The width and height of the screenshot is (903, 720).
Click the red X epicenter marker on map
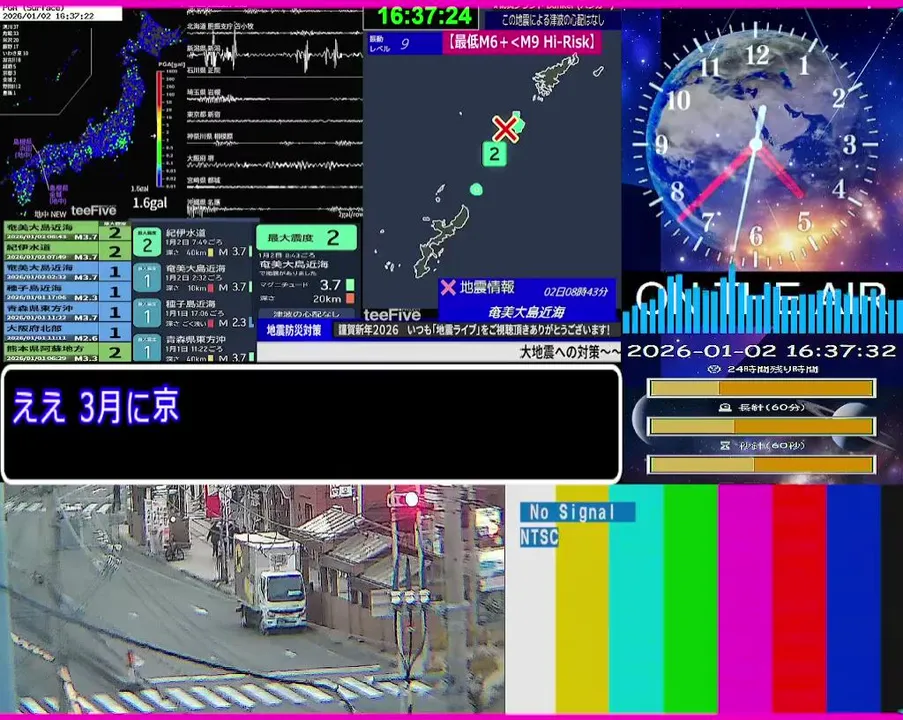point(505,129)
